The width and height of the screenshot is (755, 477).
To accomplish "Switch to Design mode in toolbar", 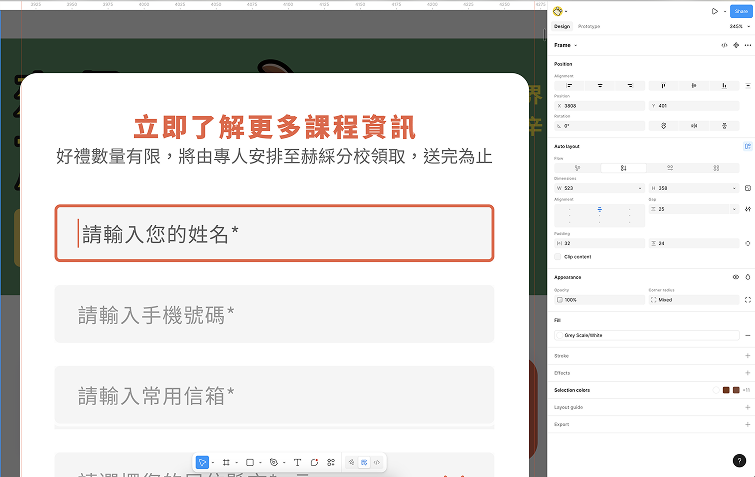I will pyautogui.click(x=364, y=463).
